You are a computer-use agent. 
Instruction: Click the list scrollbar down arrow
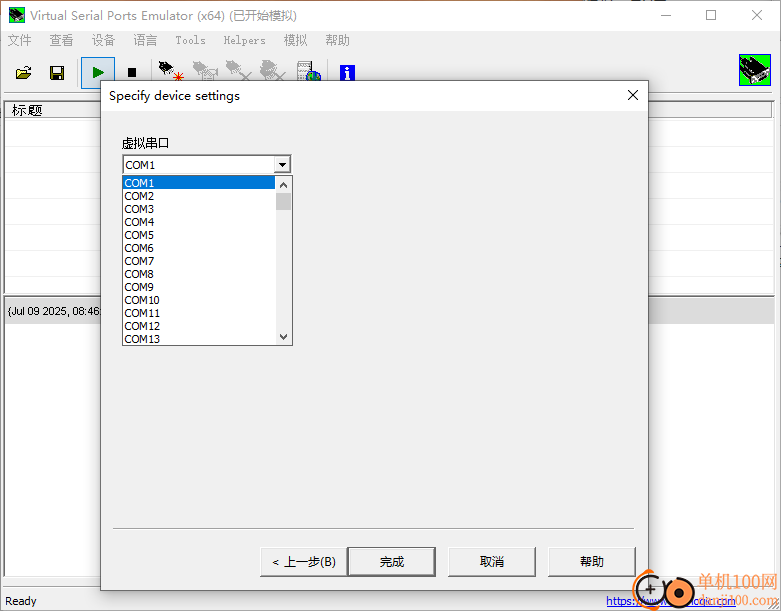(x=283, y=337)
